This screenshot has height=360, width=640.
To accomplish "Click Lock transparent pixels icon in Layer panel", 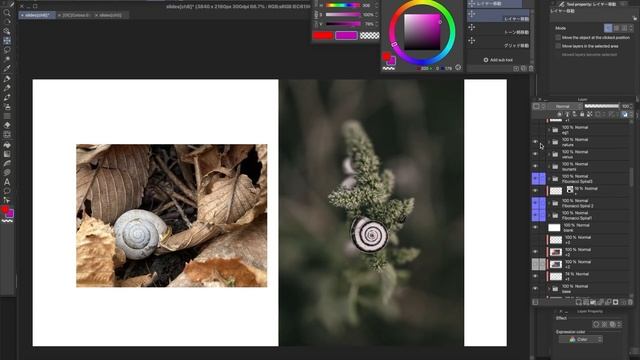I will pyautogui.click(x=589, y=115).
